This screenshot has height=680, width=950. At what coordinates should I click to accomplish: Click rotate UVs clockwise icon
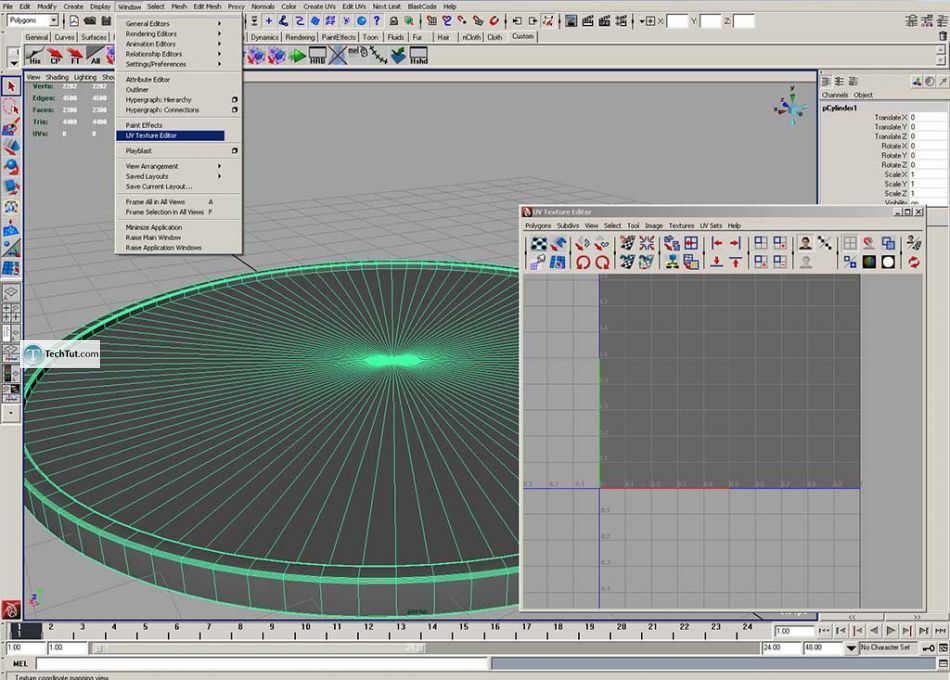tap(602, 262)
